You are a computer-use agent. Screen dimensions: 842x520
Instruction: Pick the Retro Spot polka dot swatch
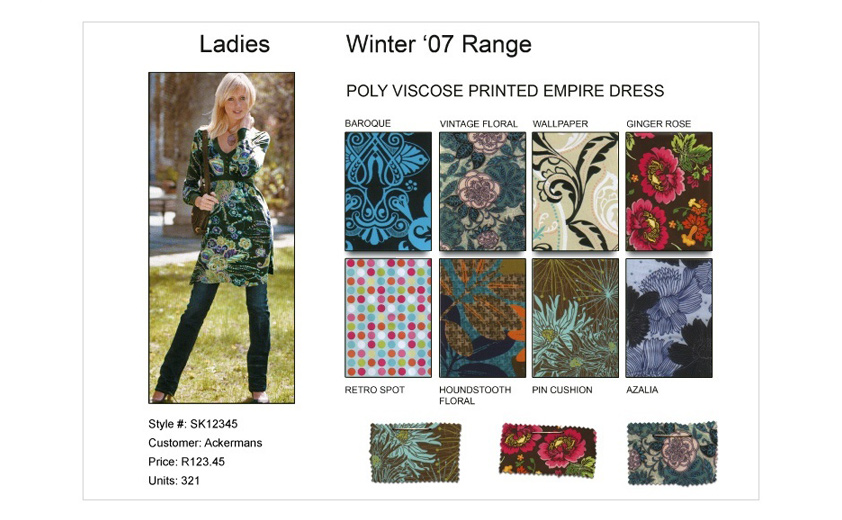[x=388, y=317]
